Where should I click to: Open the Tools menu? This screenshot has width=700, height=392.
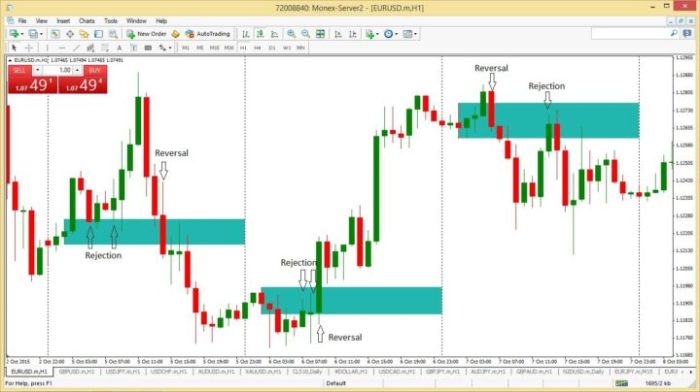[111, 21]
